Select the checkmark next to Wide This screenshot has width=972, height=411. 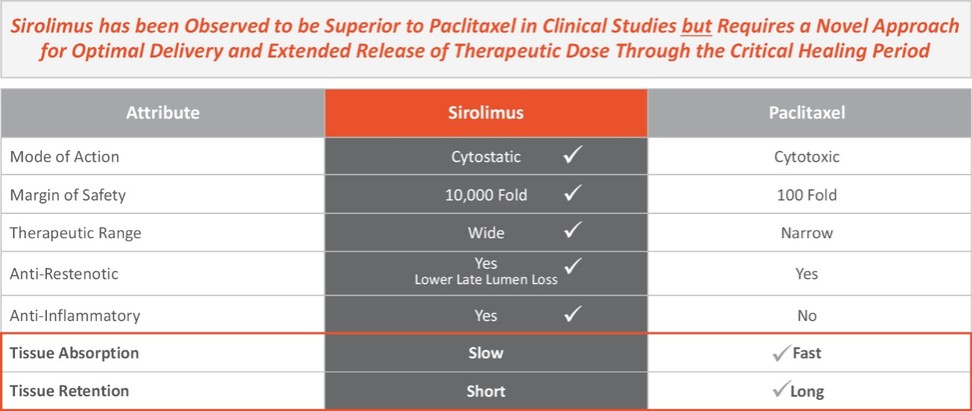pos(573,232)
